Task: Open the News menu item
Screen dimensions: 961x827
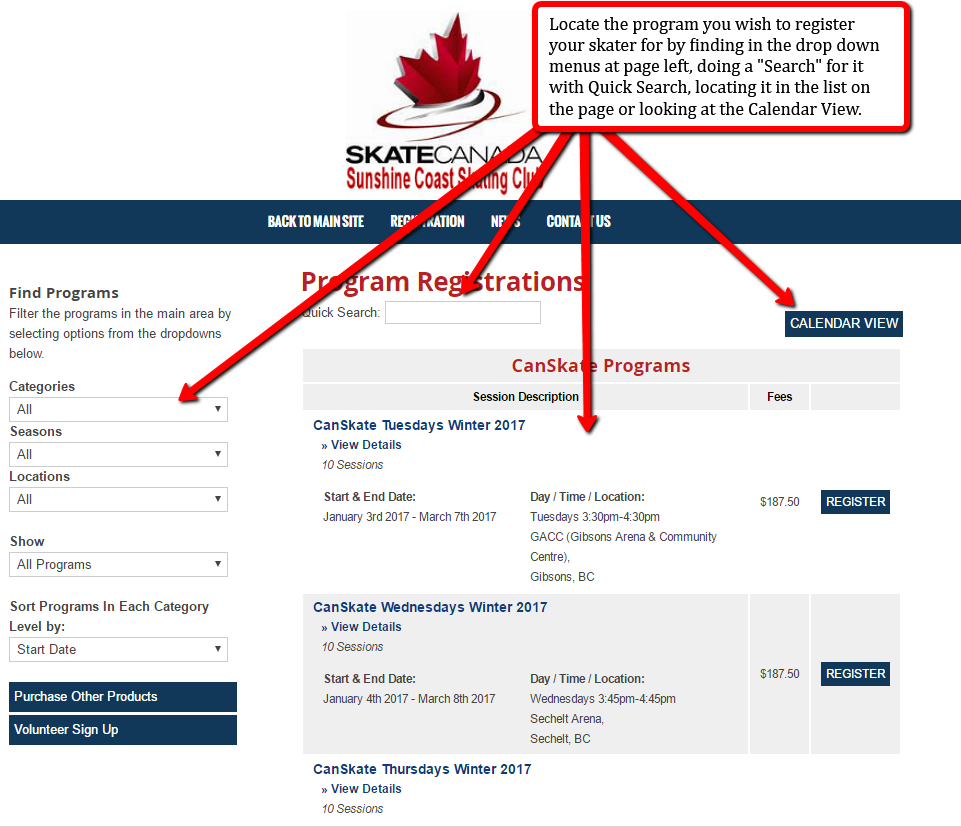Action: [506, 221]
